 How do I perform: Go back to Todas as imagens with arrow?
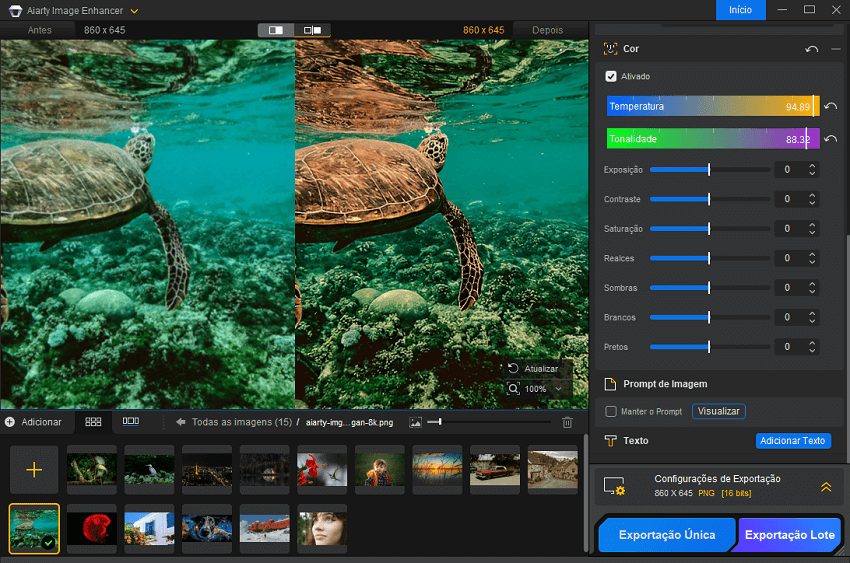coord(181,422)
